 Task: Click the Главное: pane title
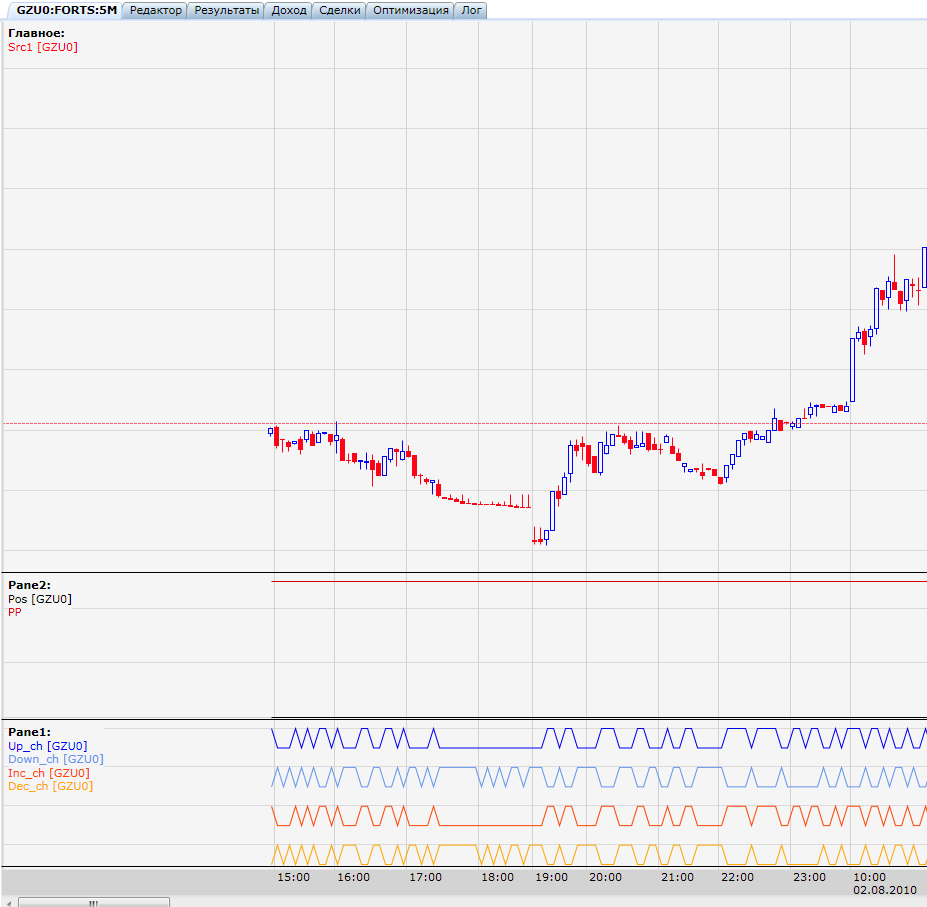point(36,33)
